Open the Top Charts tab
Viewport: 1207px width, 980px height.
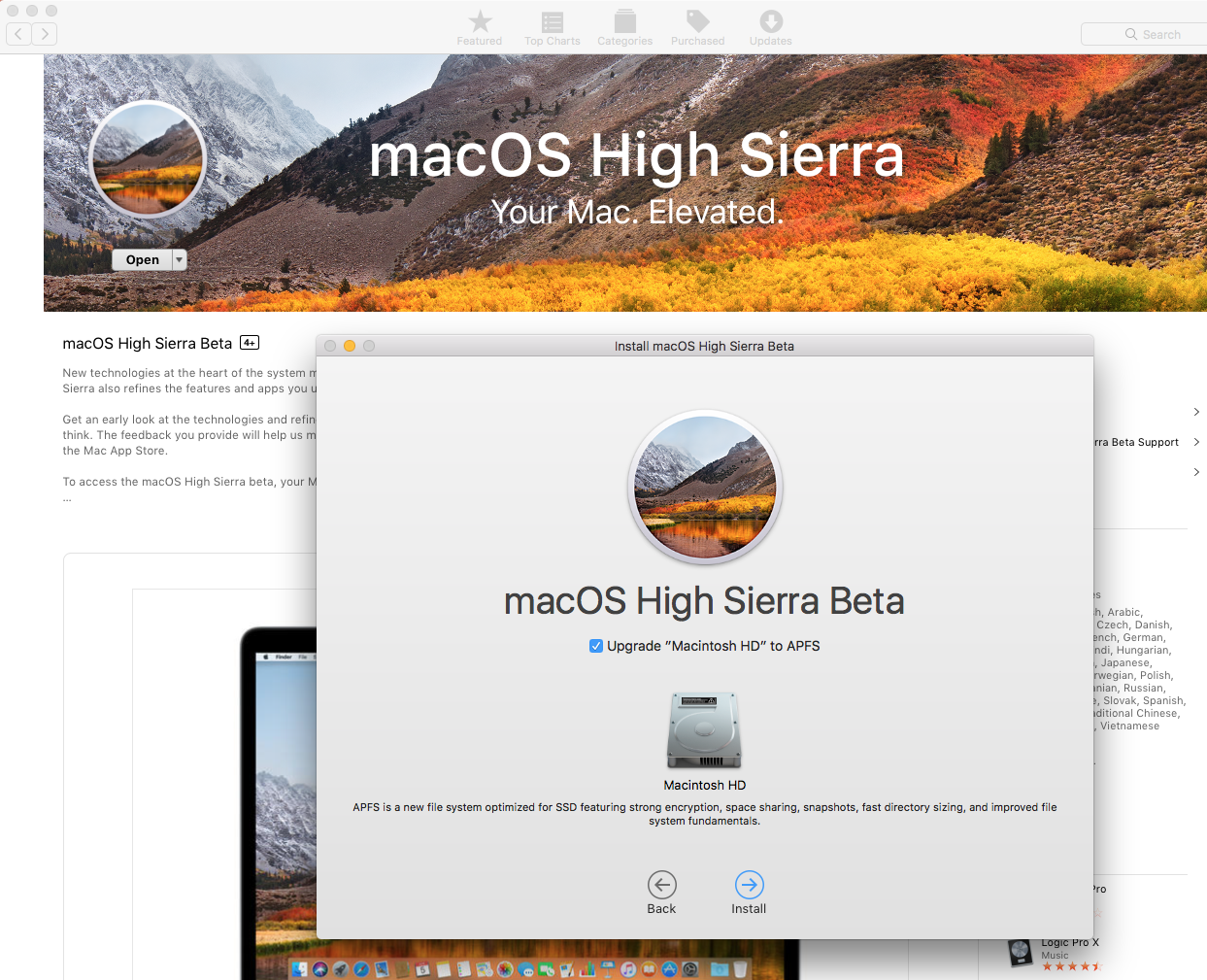point(553,28)
